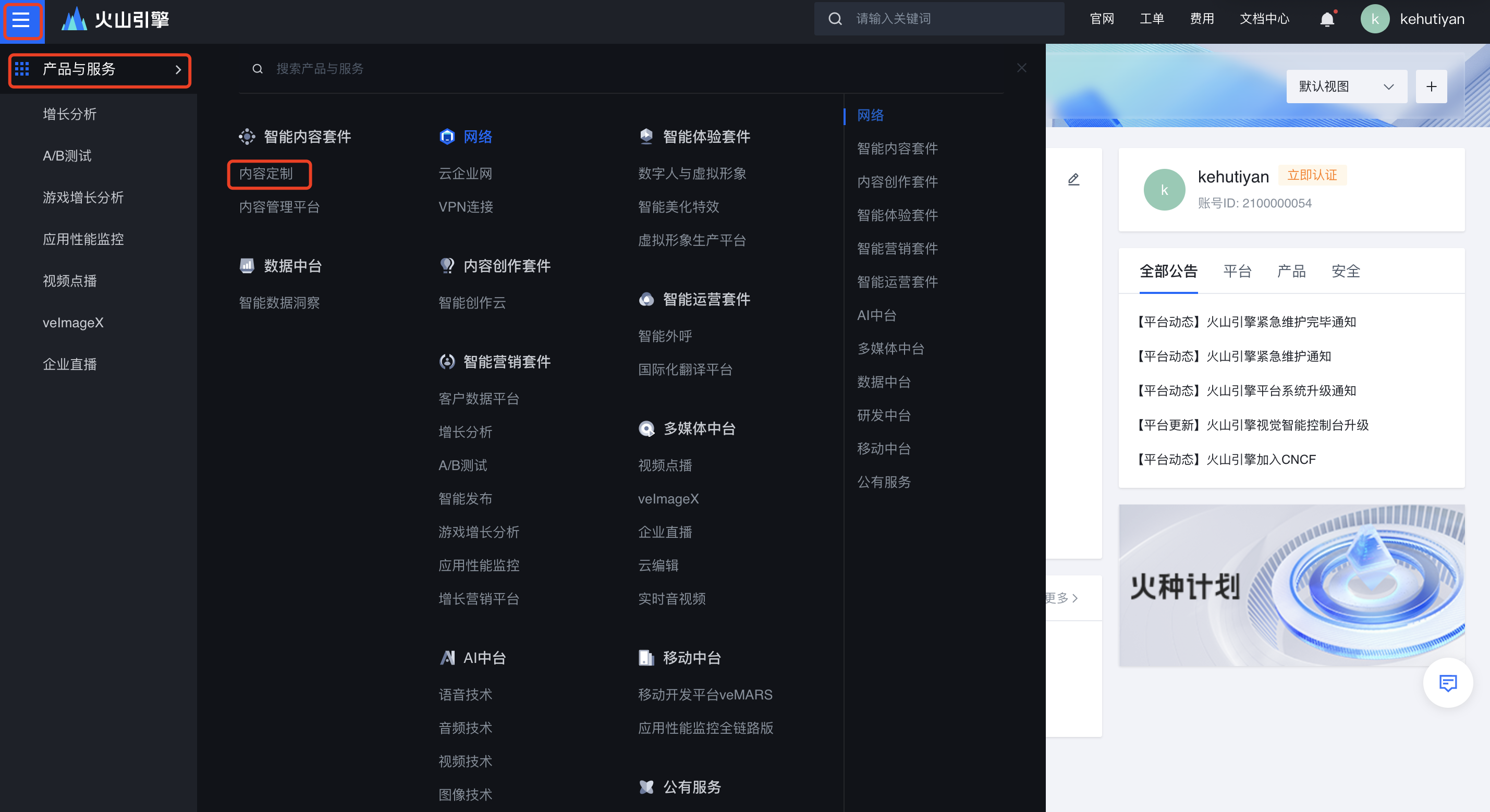Open the 智能数据洞察 link
Viewport: 1490px width, 812px height.
[279, 303]
